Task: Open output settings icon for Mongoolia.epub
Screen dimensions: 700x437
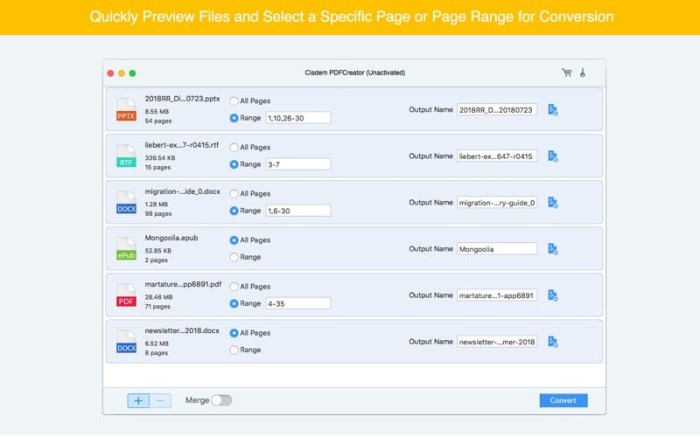Action: (552, 249)
